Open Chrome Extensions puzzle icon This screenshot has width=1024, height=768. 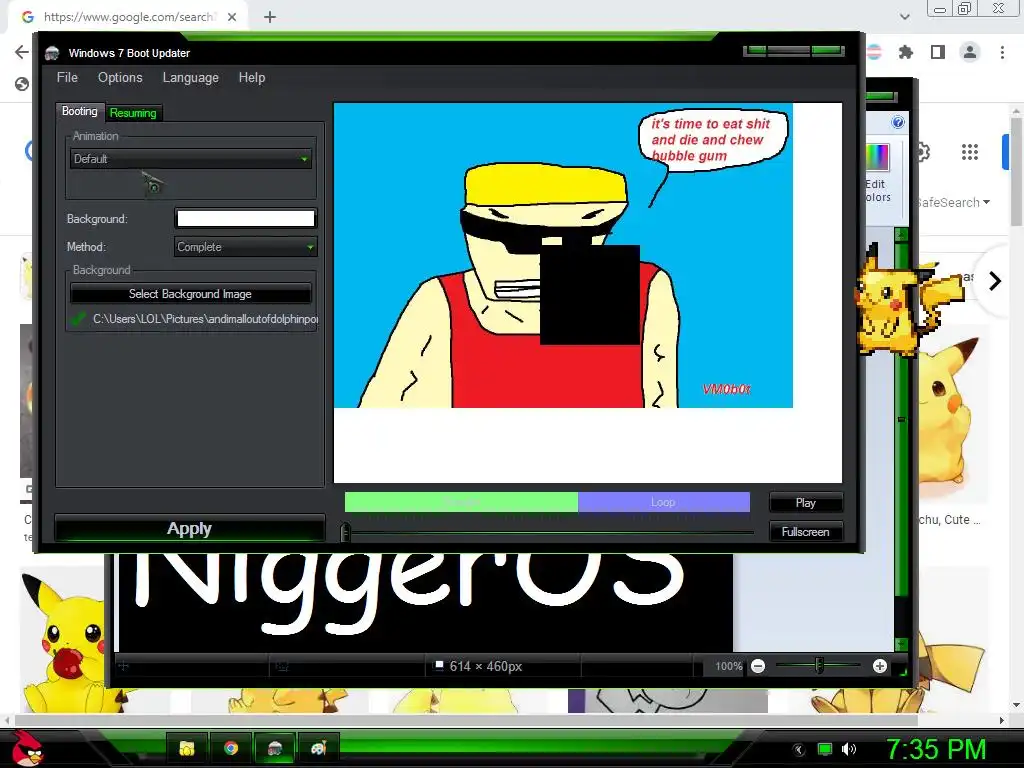906,52
